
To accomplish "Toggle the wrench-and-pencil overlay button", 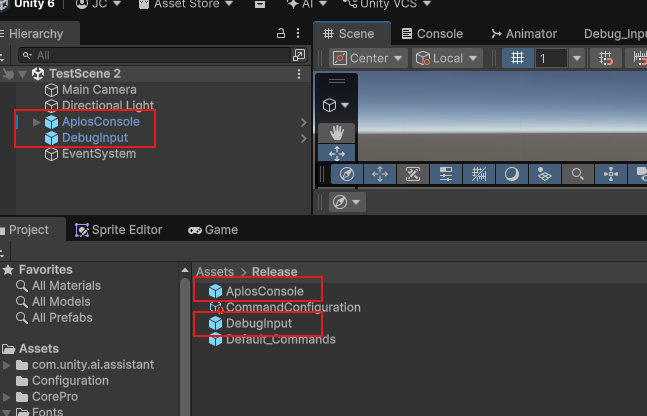I will click(x=413, y=174).
